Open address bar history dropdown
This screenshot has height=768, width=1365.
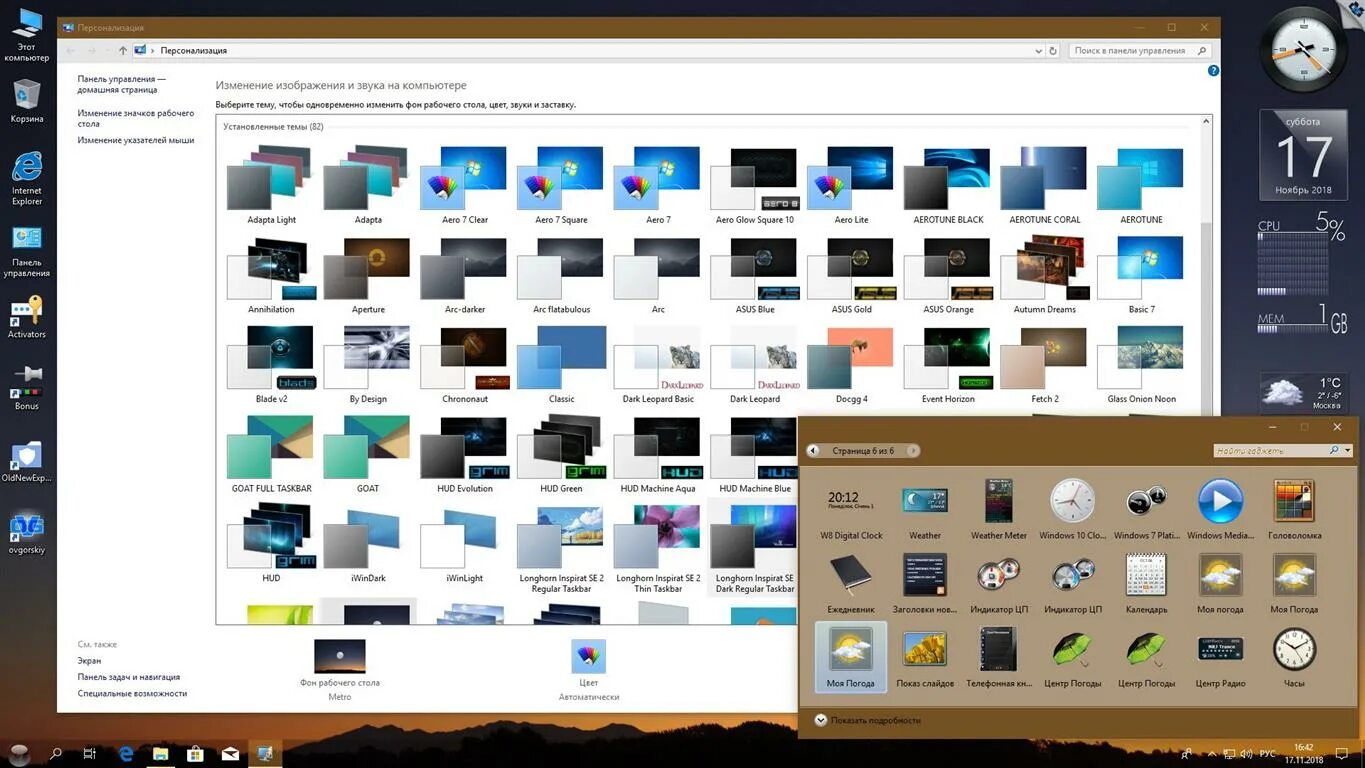pyautogui.click(x=1039, y=50)
